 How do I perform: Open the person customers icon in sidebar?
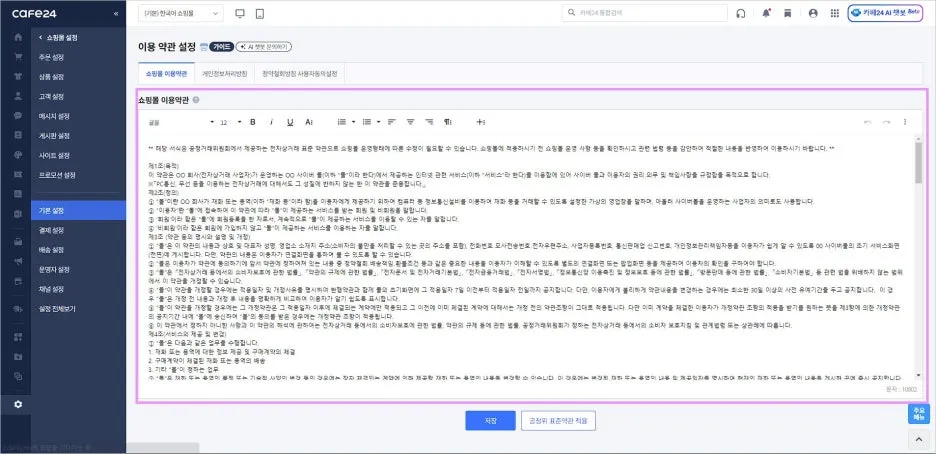18,96
